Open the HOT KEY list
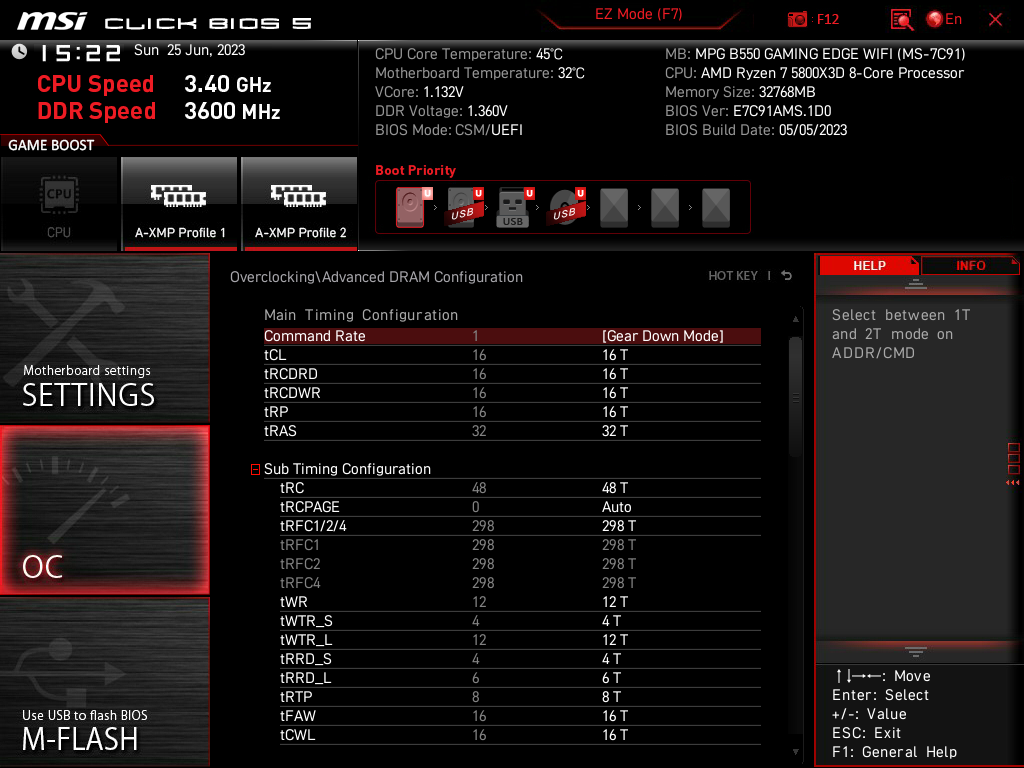Image resolution: width=1024 pixels, height=768 pixels. pos(733,276)
